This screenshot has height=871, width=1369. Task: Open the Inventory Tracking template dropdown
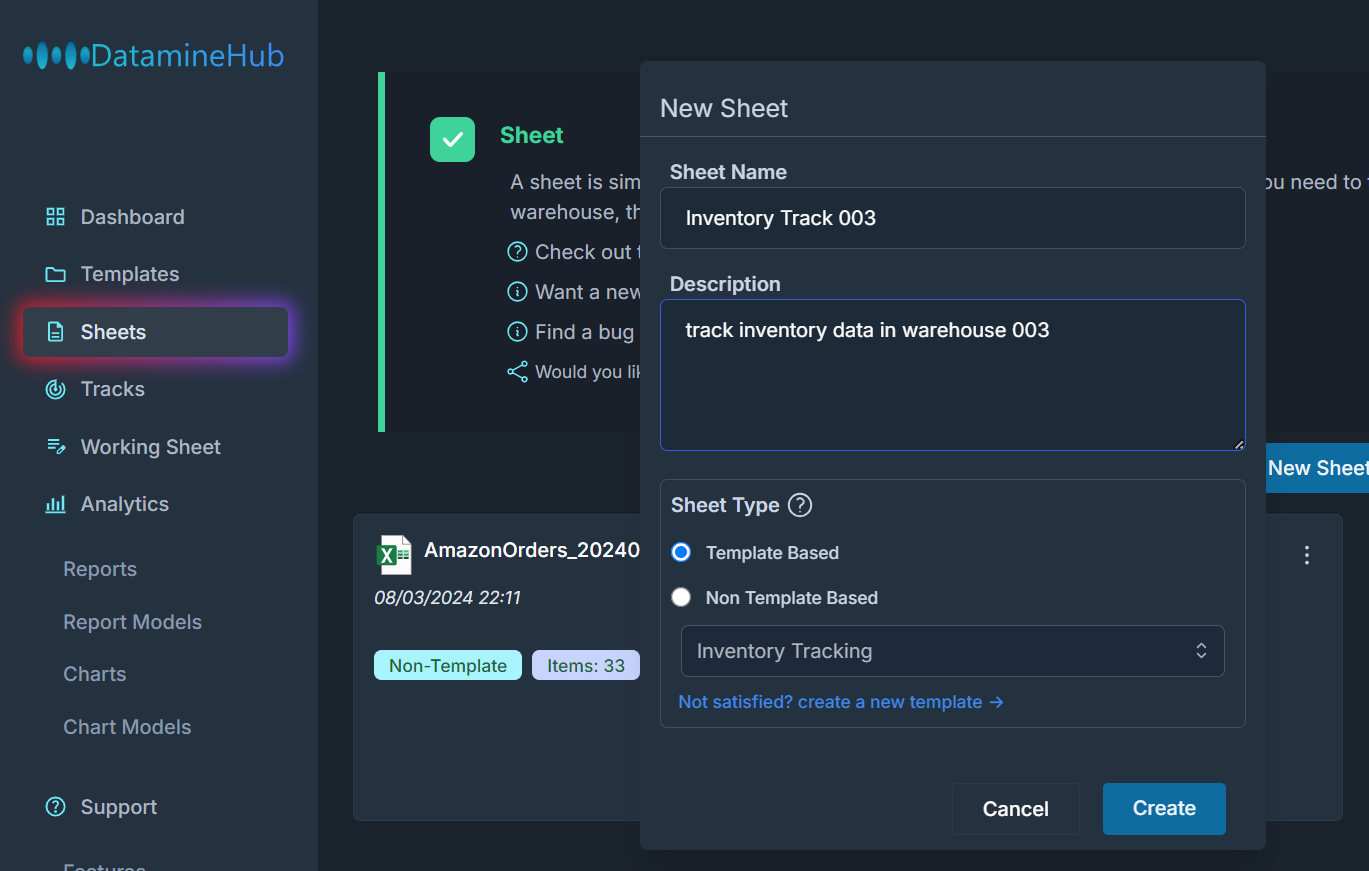pos(952,651)
